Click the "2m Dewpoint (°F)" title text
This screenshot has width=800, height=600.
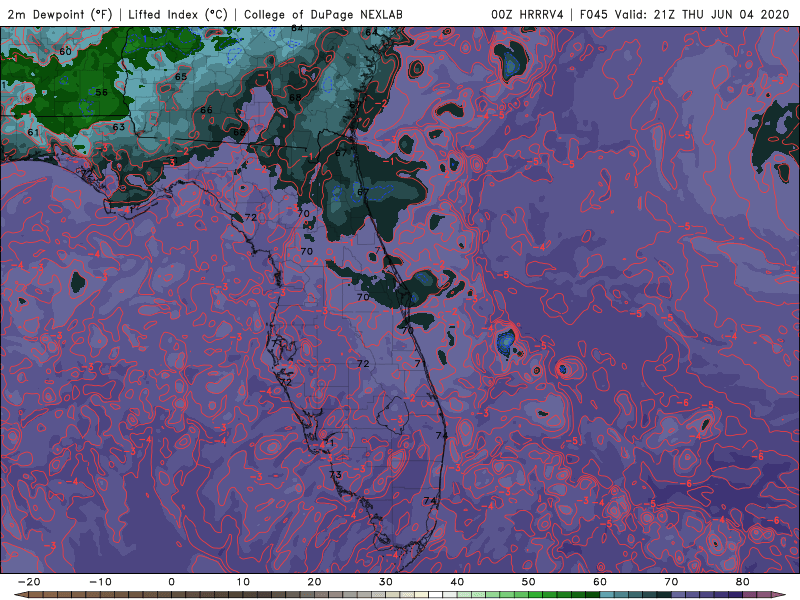pyautogui.click(x=59, y=14)
